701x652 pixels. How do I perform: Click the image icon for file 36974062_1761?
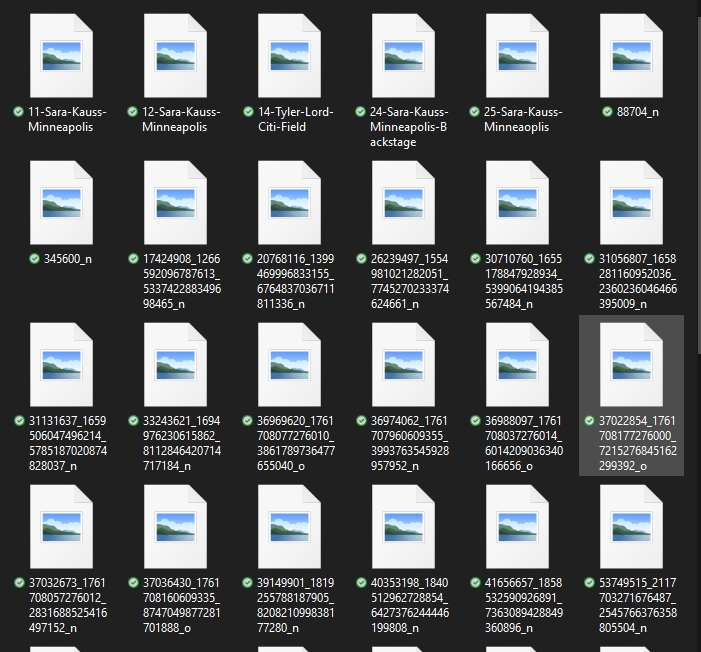pos(403,364)
